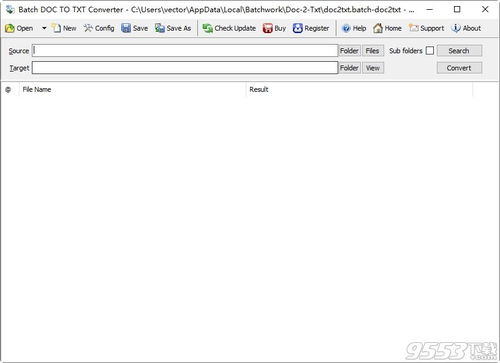The width and height of the screenshot is (500, 363).
Task: Click the Search button
Action: 459,51
